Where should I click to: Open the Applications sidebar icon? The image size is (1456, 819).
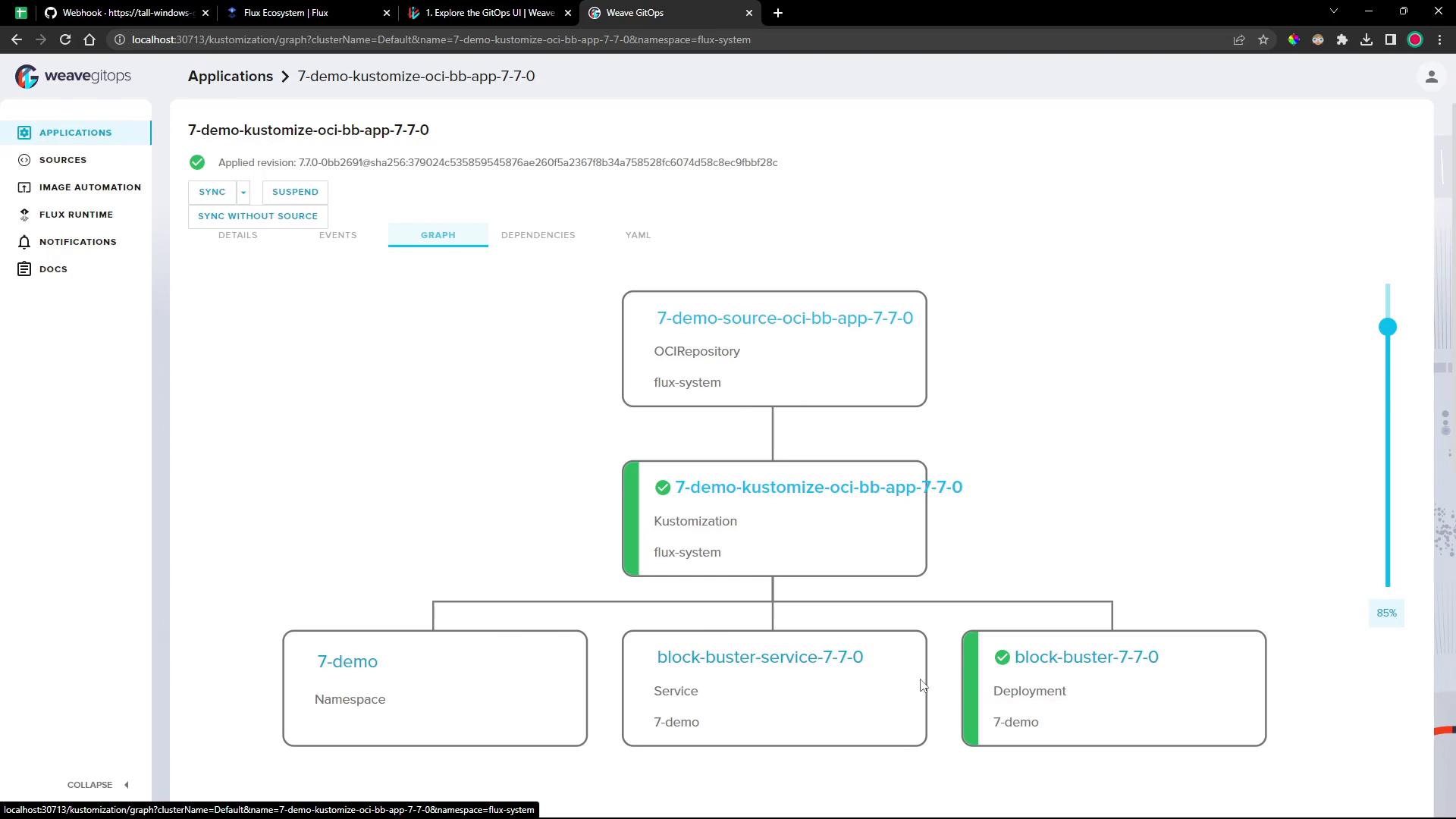point(24,133)
